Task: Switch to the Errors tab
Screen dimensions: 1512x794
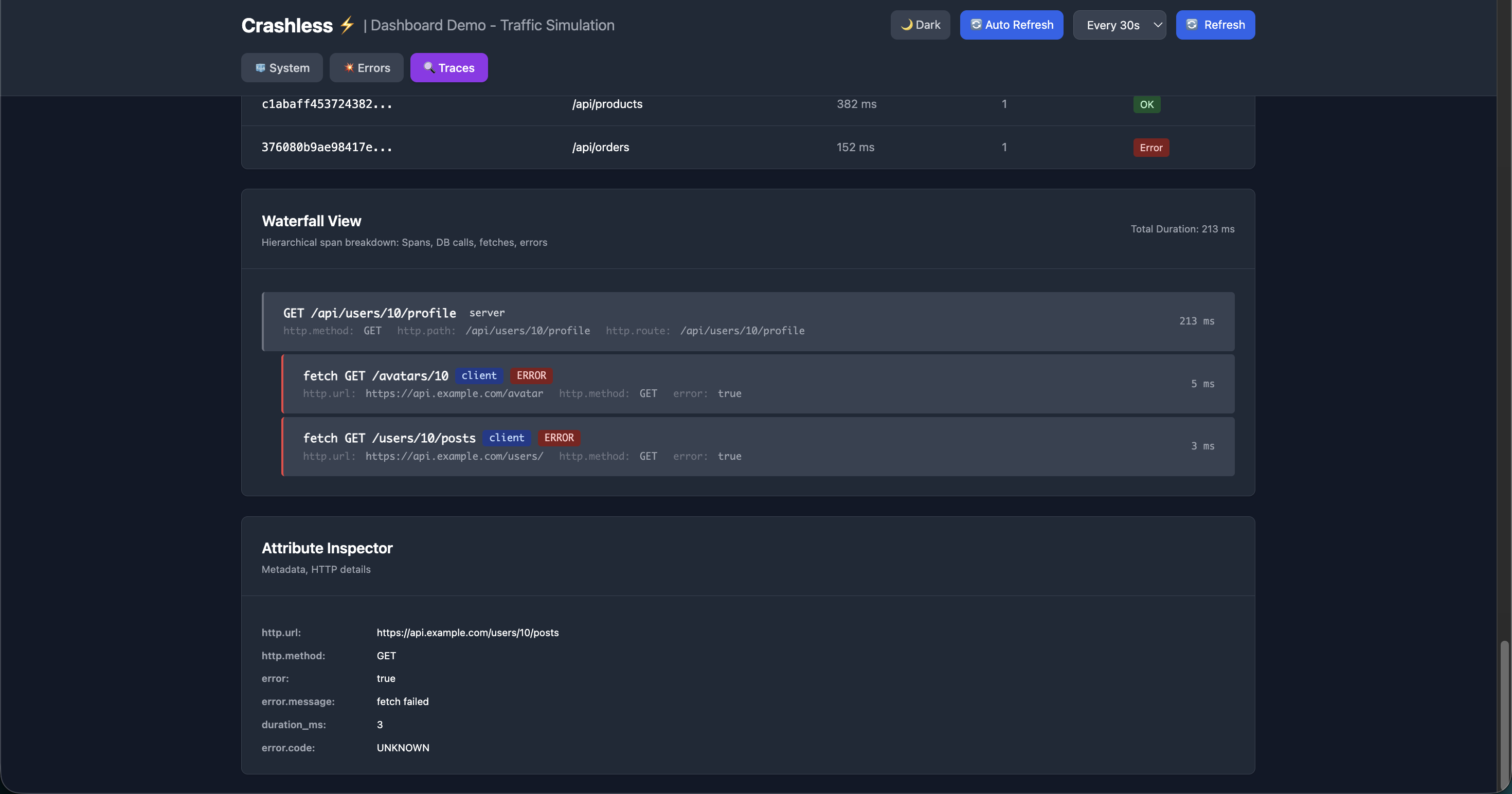Action: [x=366, y=68]
